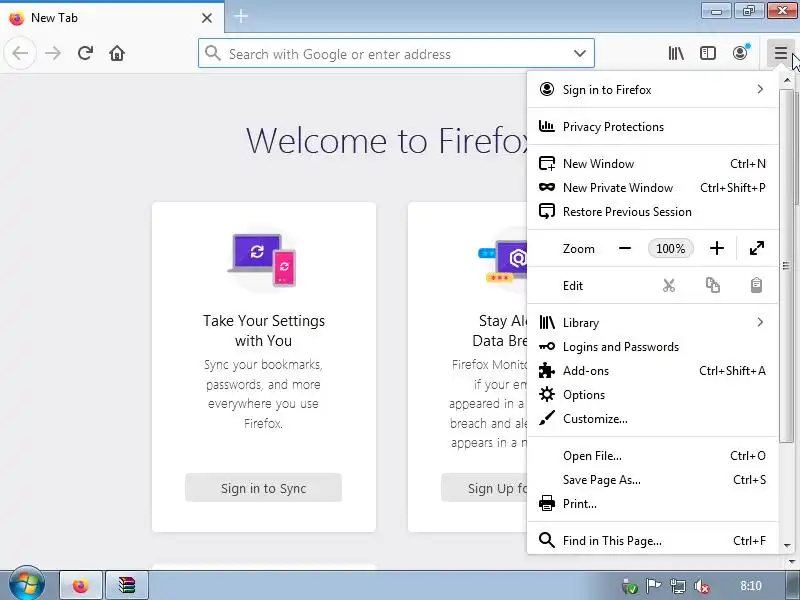Click the Find in This Page magnifier icon
Viewport: 800px width, 600px height.
click(547, 540)
